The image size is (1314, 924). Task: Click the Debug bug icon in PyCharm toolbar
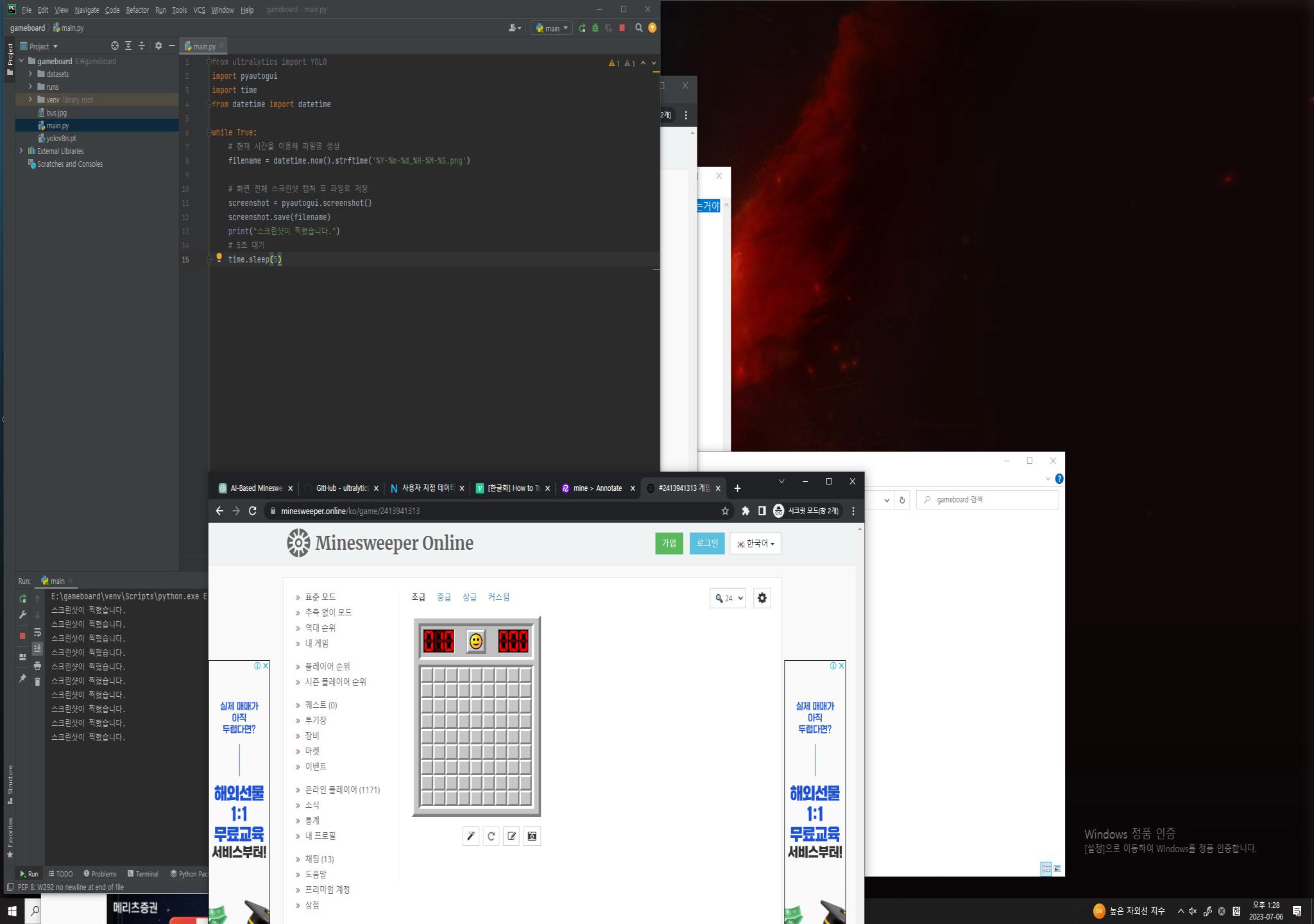click(595, 28)
